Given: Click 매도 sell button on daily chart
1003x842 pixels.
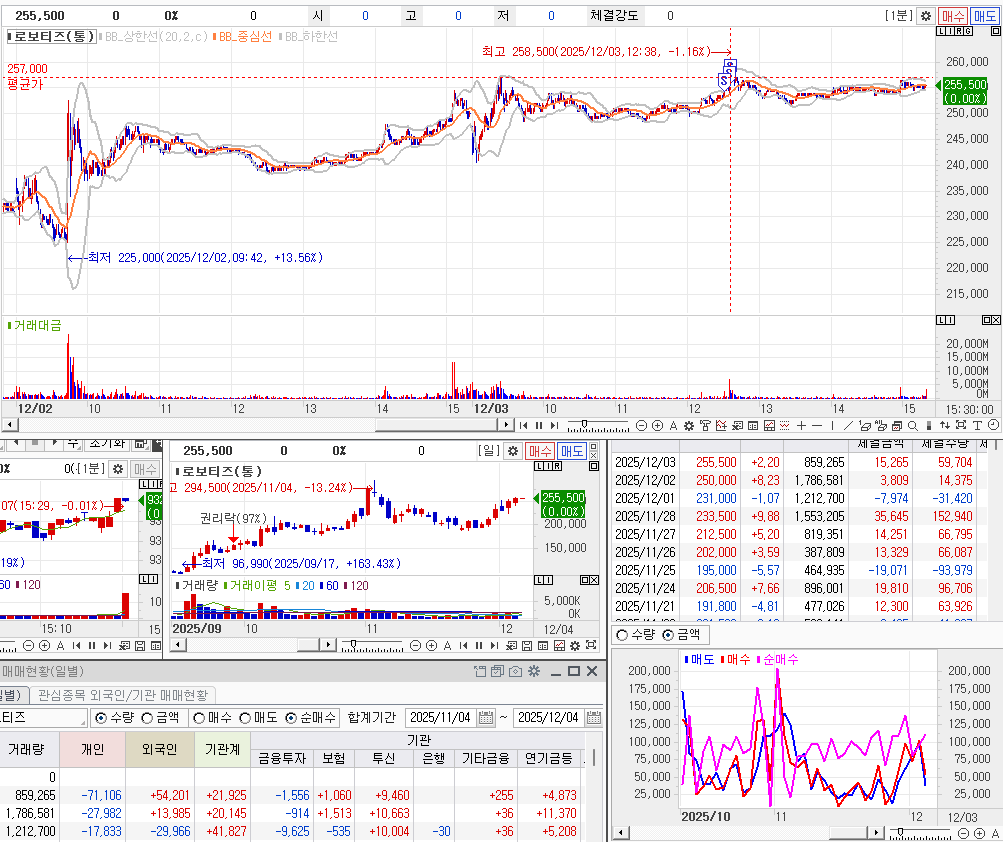Looking at the screenshot, I should (x=571, y=451).
